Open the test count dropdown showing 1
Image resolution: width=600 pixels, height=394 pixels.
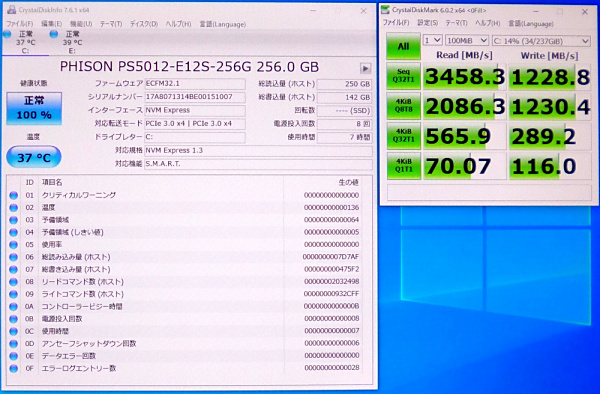click(x=432, y=40)
